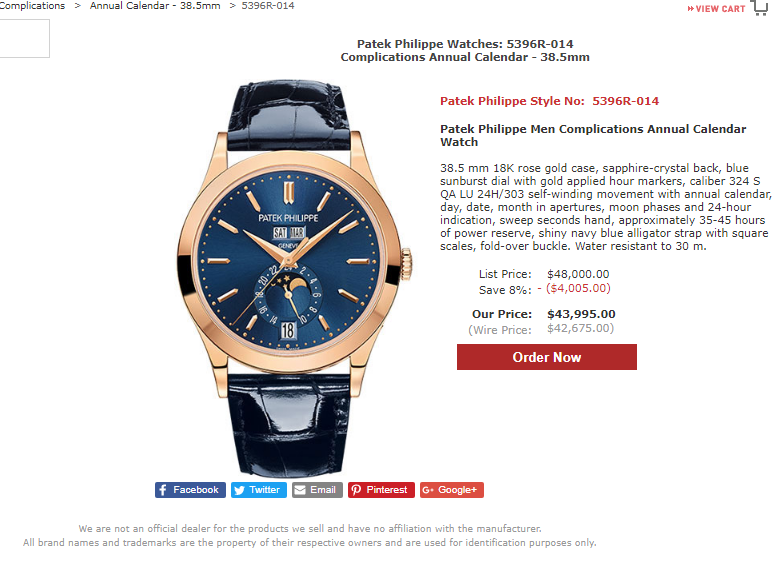
Task: Click the Order Now button
Action: (546, 357)
